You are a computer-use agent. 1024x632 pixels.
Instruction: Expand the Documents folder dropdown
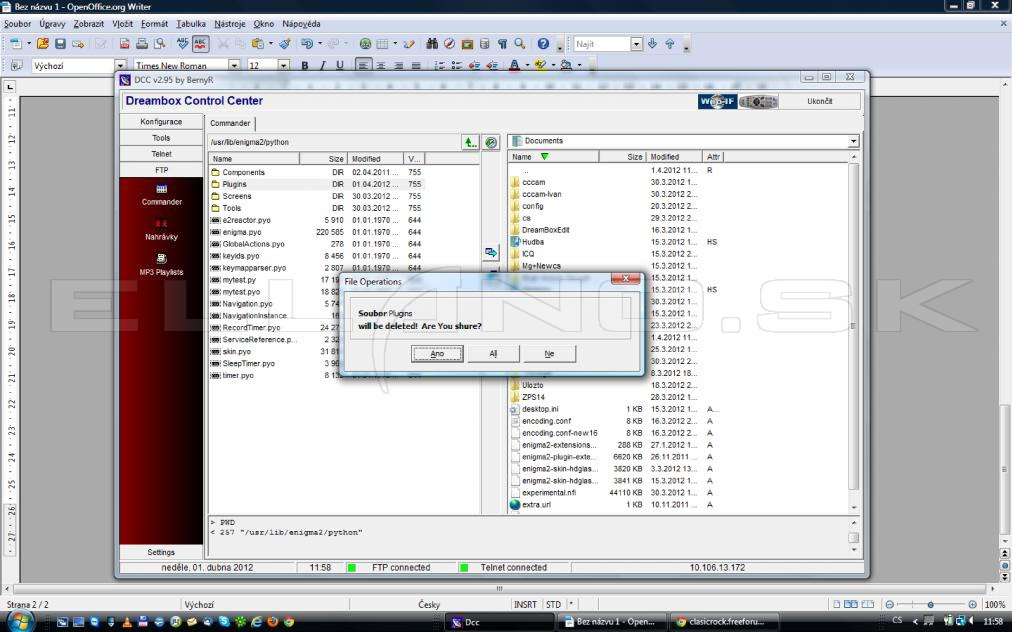(853, 141)
